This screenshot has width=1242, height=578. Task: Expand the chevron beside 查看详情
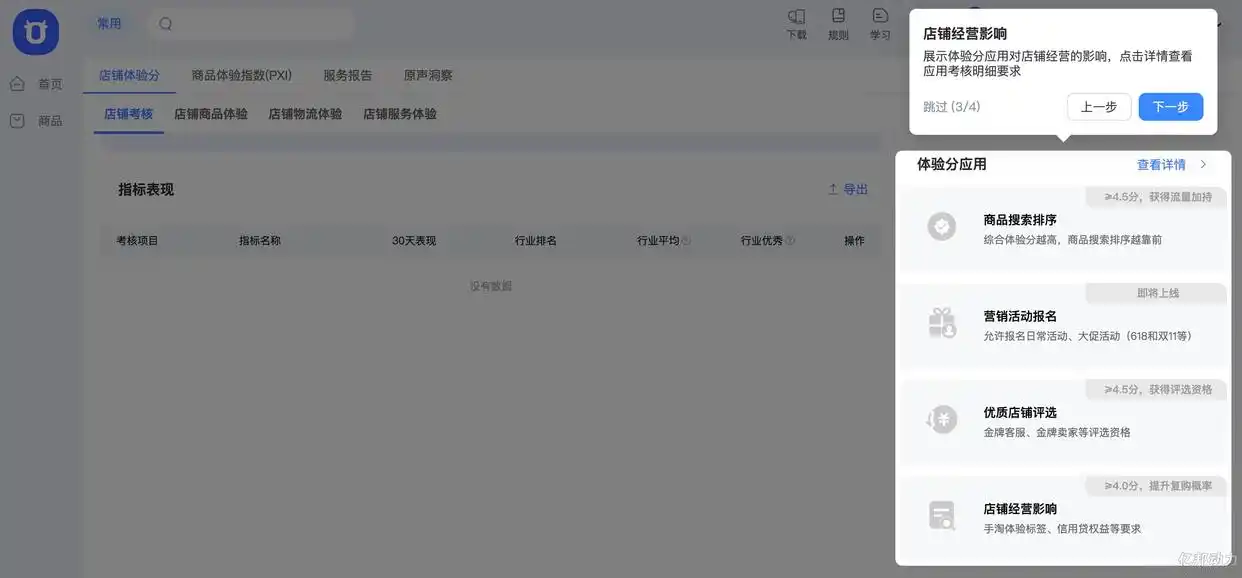coord(1203,164)
